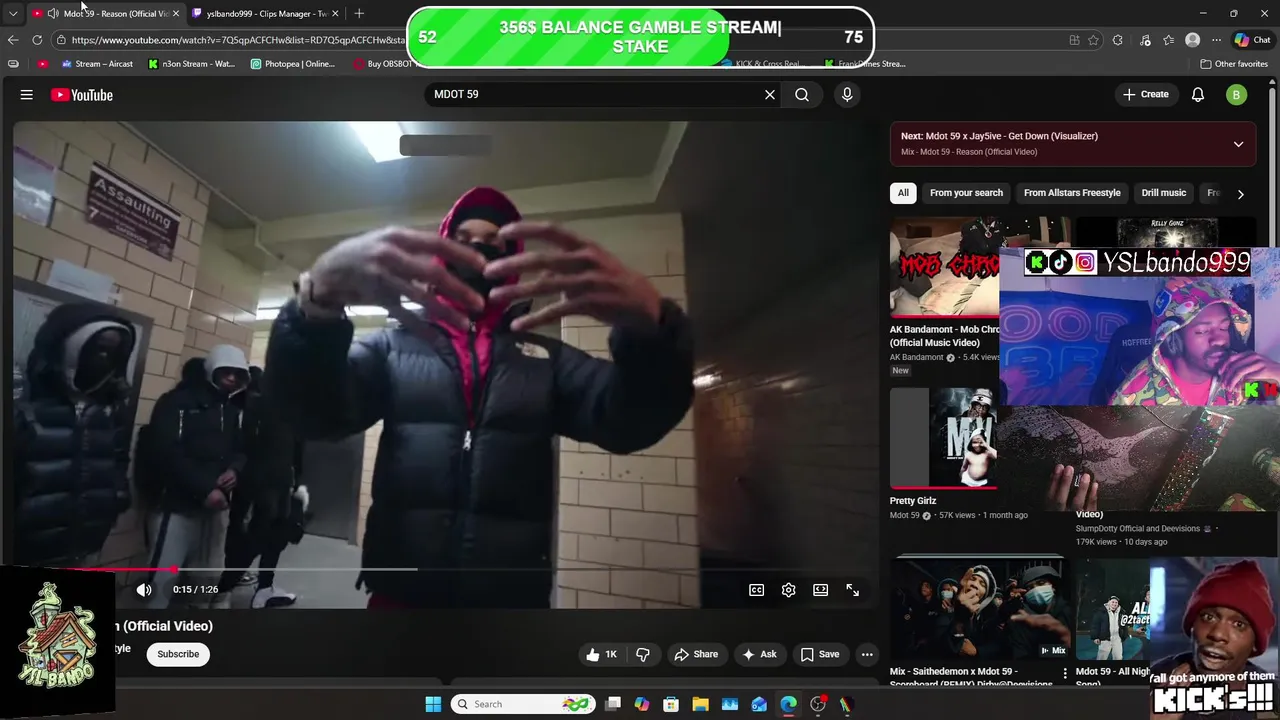
Task: Open File Explorer from the taskbar
Action: 700,704
